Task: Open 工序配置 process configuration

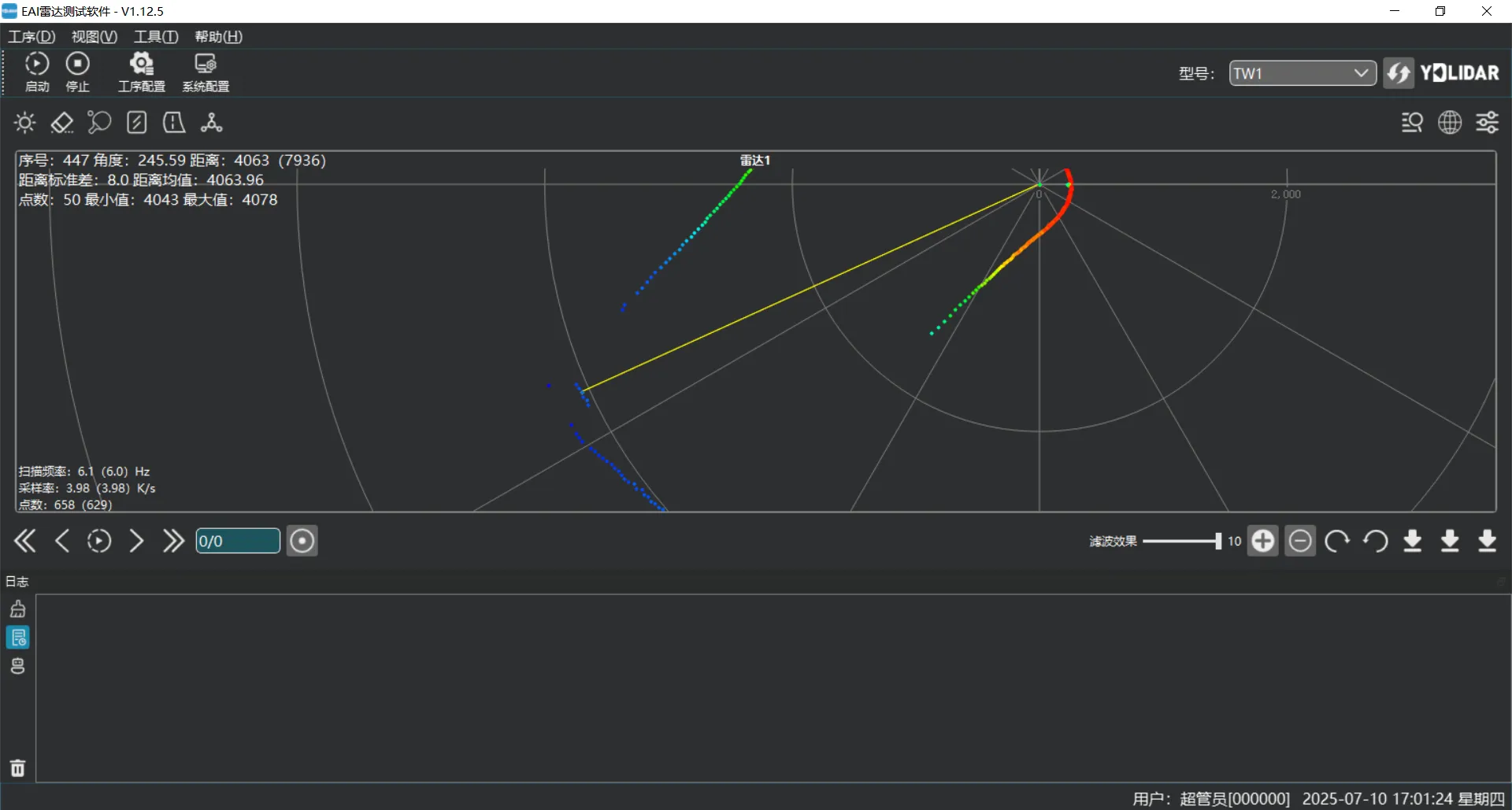Action: tap(142, 71)
